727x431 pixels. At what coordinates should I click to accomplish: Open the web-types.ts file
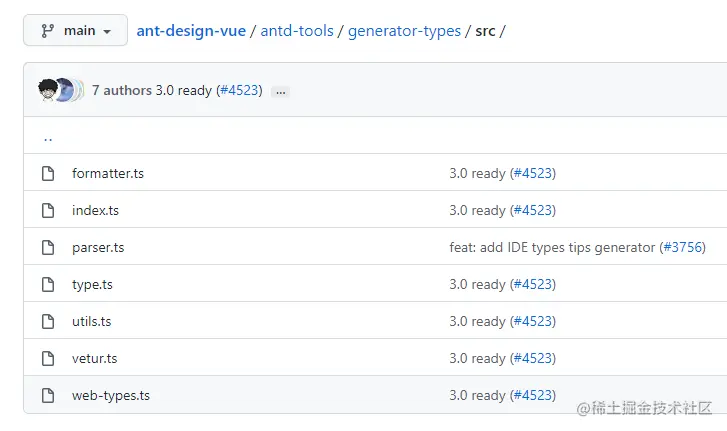[111, 395]
